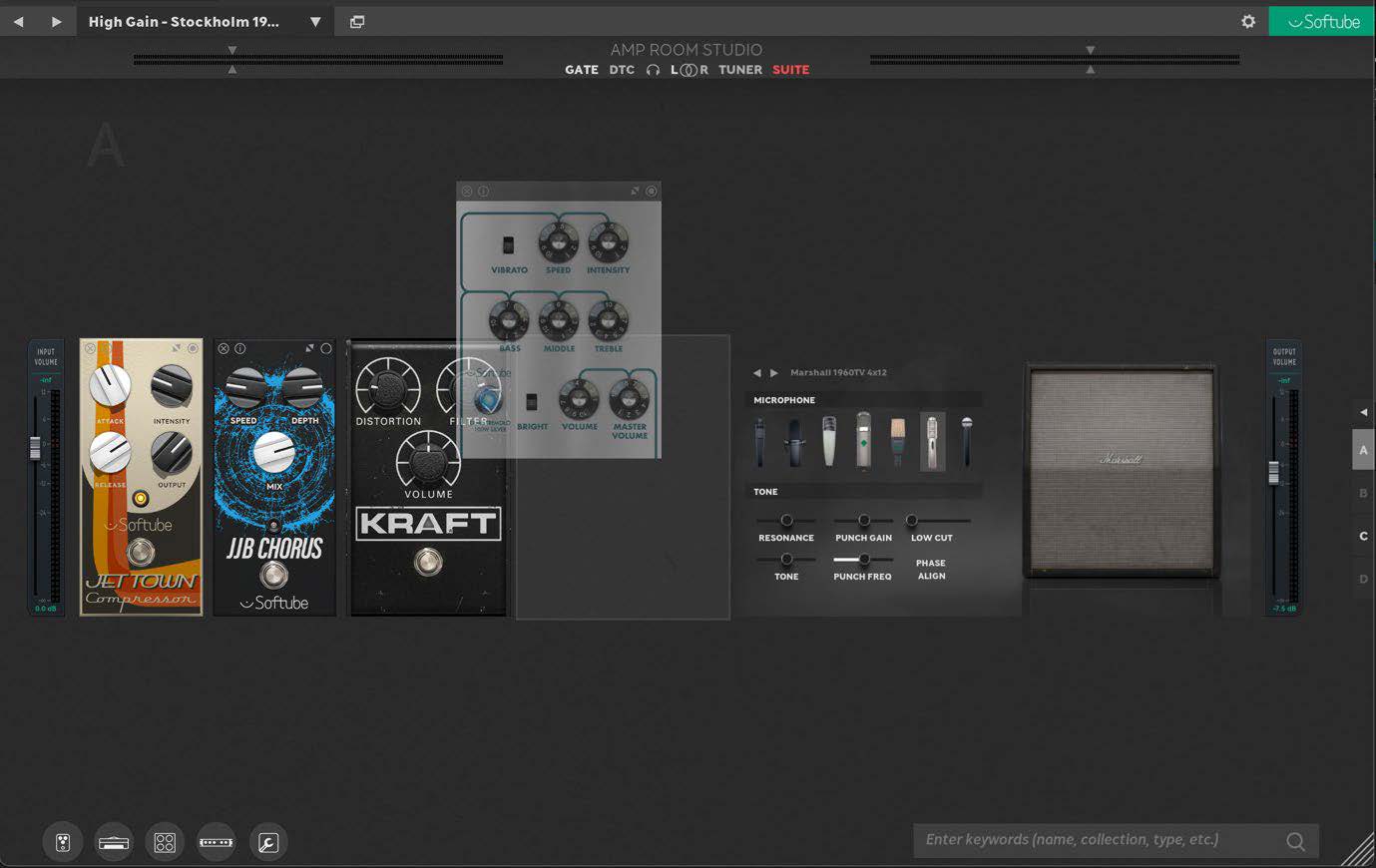Go to the next cabinet model
The height and width of the screenshot is (868, 1376).
pyautogui.click(x=773, y=373)
